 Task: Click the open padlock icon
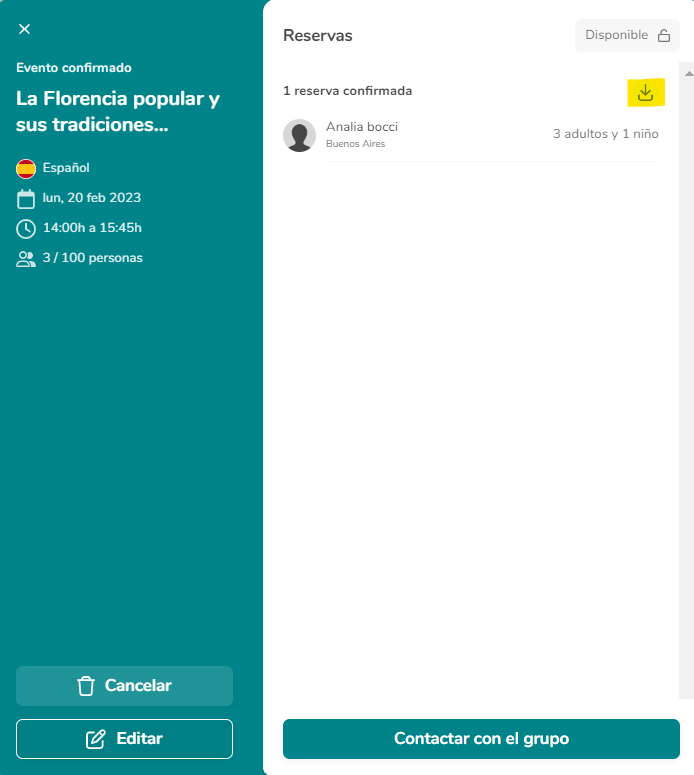pos(664,36)
